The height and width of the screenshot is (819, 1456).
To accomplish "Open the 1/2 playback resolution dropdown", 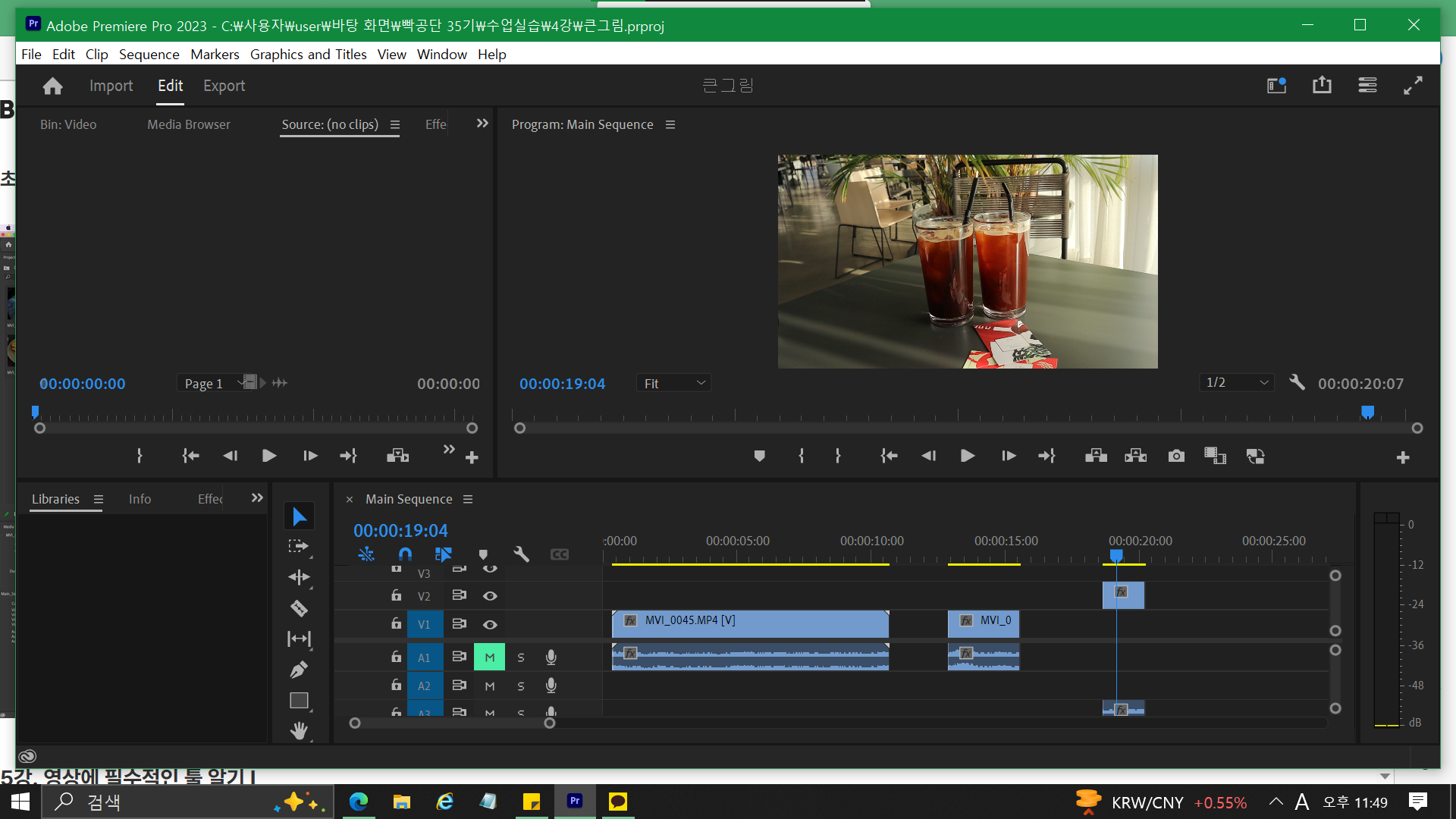I will (x=1237, y=383).
